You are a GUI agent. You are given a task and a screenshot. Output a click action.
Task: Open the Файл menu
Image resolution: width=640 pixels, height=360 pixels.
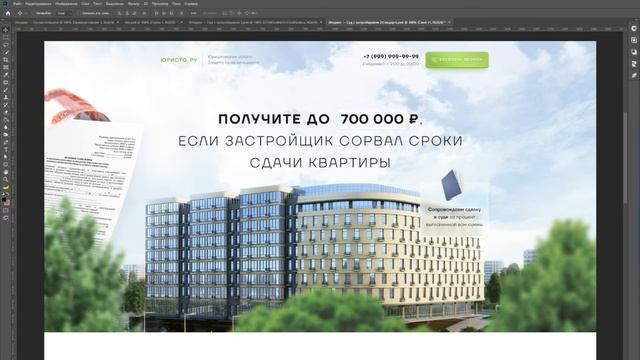[x=17, y=3]
